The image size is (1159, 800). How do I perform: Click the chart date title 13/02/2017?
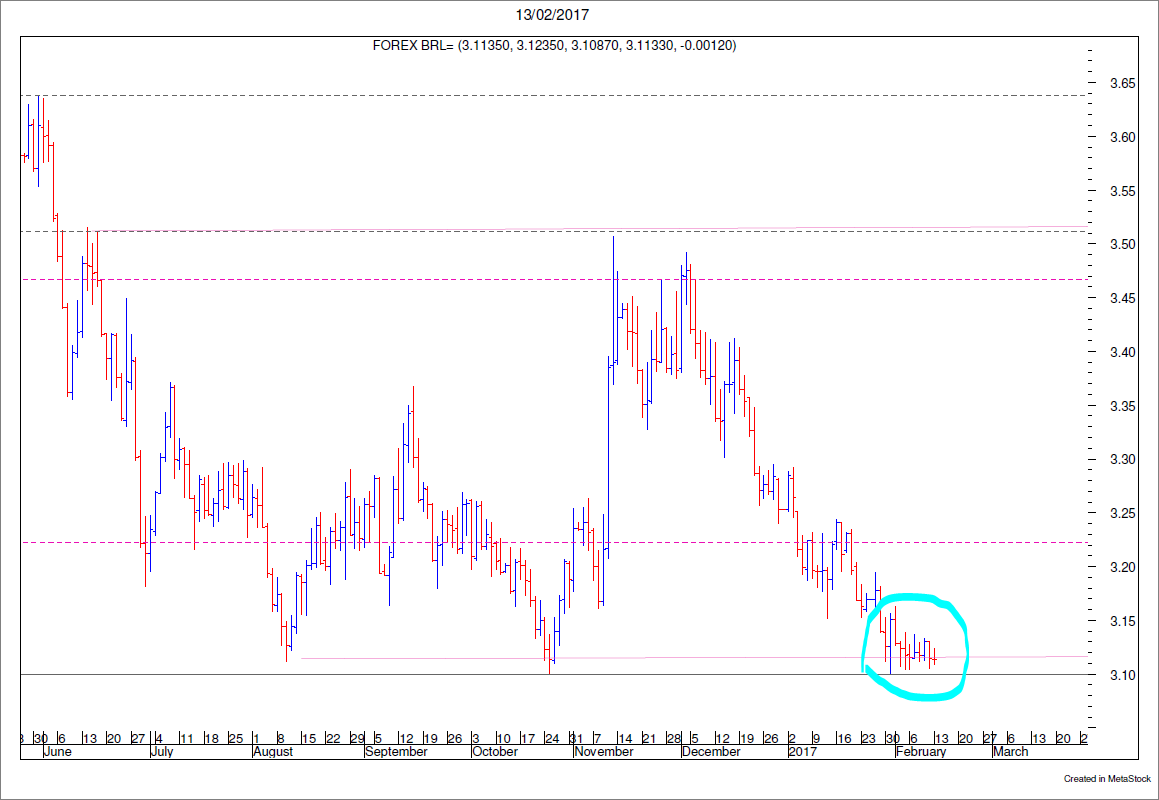(553, 15)
